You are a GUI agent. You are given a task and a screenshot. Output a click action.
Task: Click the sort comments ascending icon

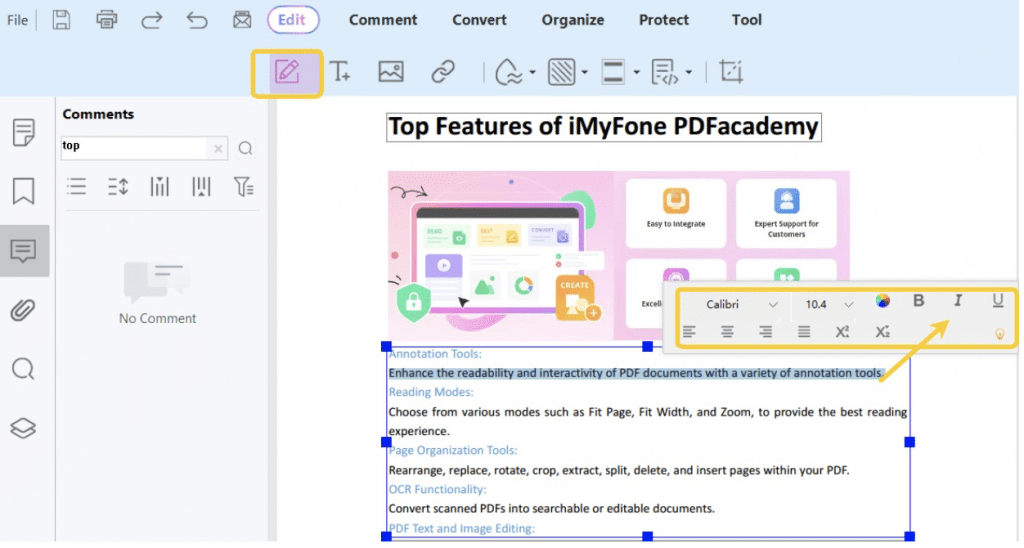(x=159, y=187)
